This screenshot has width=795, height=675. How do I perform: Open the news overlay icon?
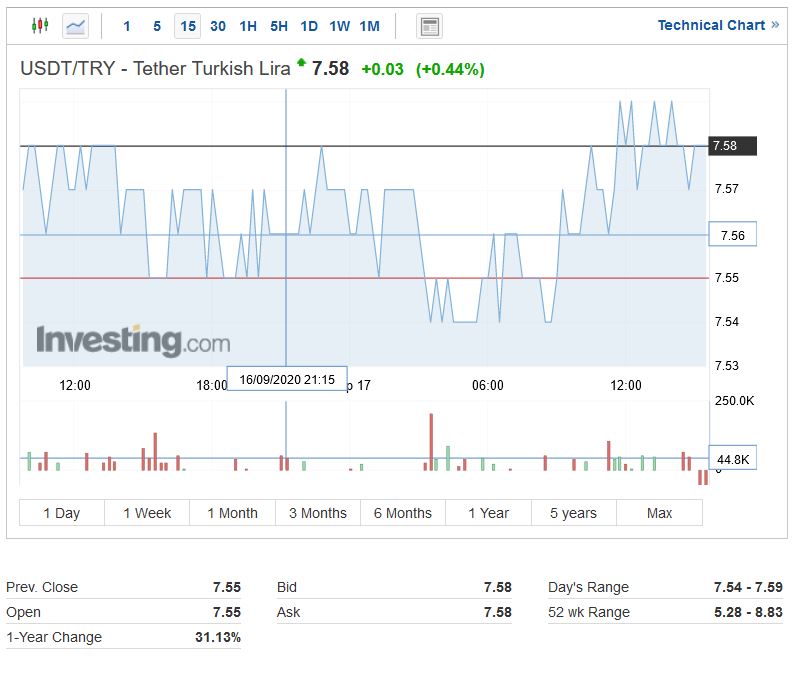point(429,26)
